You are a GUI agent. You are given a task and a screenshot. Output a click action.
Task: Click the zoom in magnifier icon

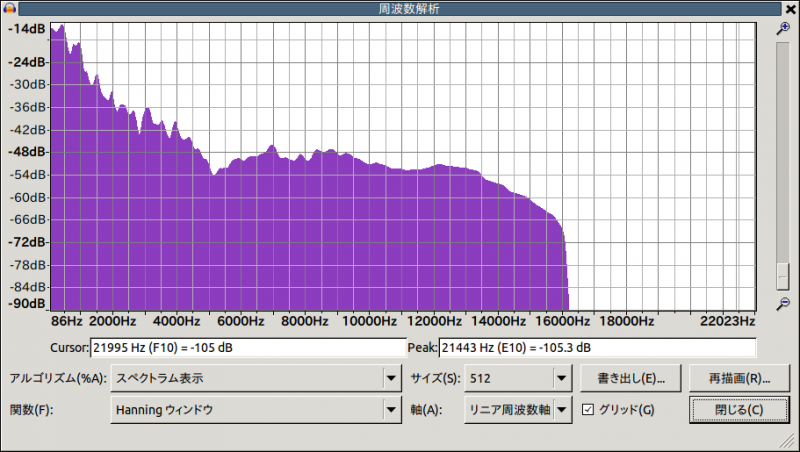(x=783, y=29)
